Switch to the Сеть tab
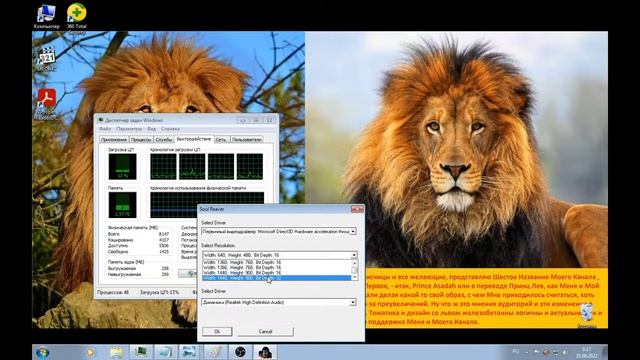Screen dimensions: 640x360 (x=221, y=140)
